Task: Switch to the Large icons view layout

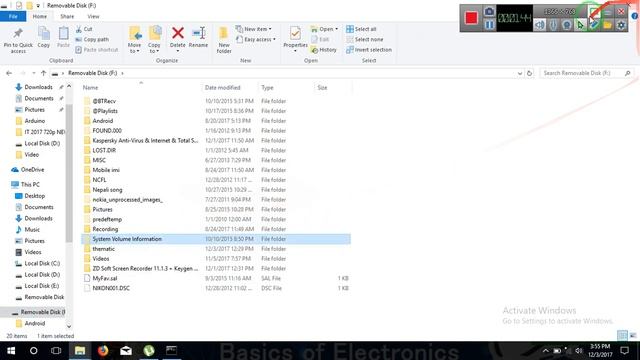Action: [x=633, y=336]
